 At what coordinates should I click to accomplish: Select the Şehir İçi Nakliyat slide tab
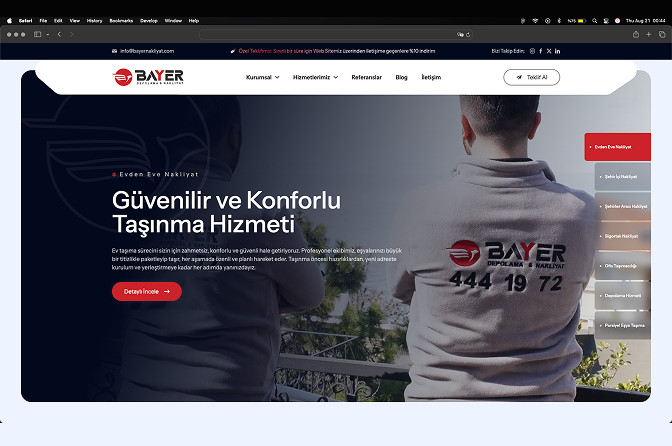(623, 177)
